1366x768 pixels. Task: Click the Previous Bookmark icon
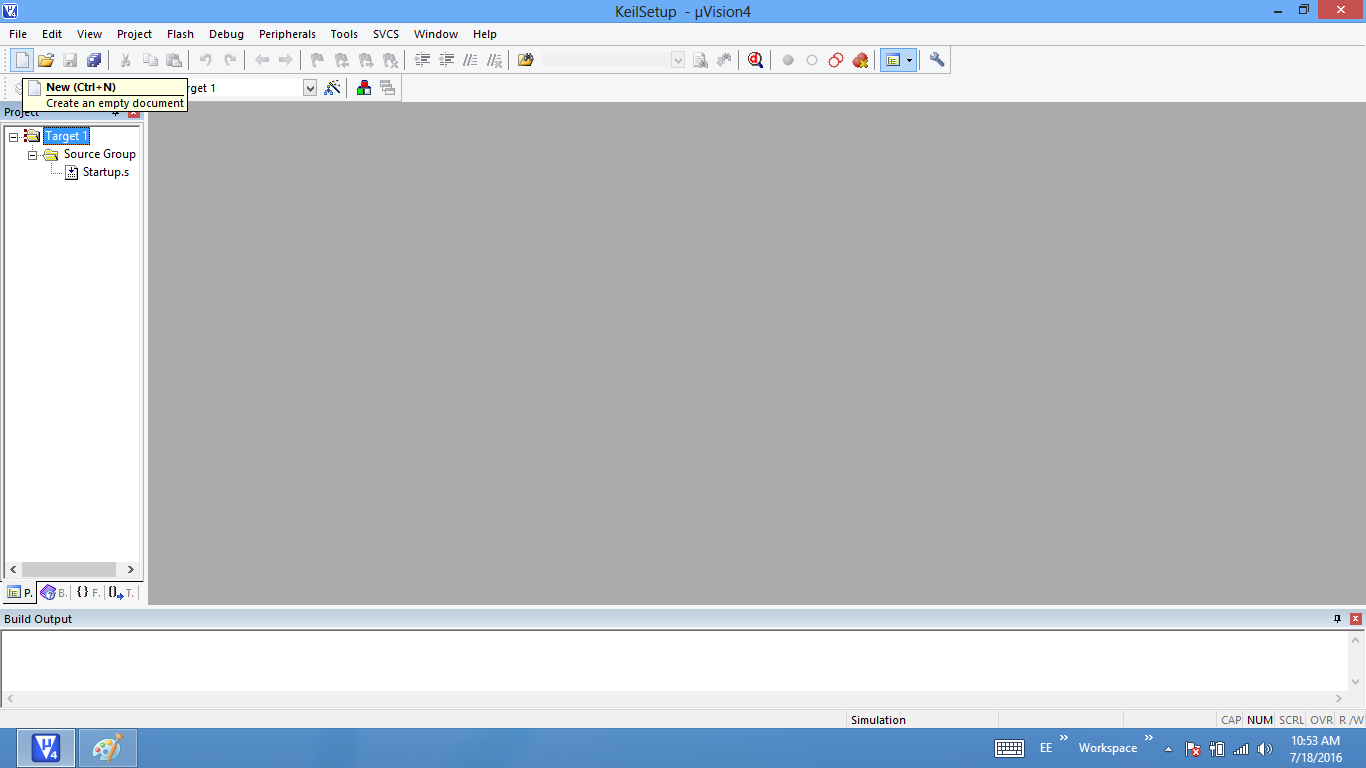pos(342,60)
